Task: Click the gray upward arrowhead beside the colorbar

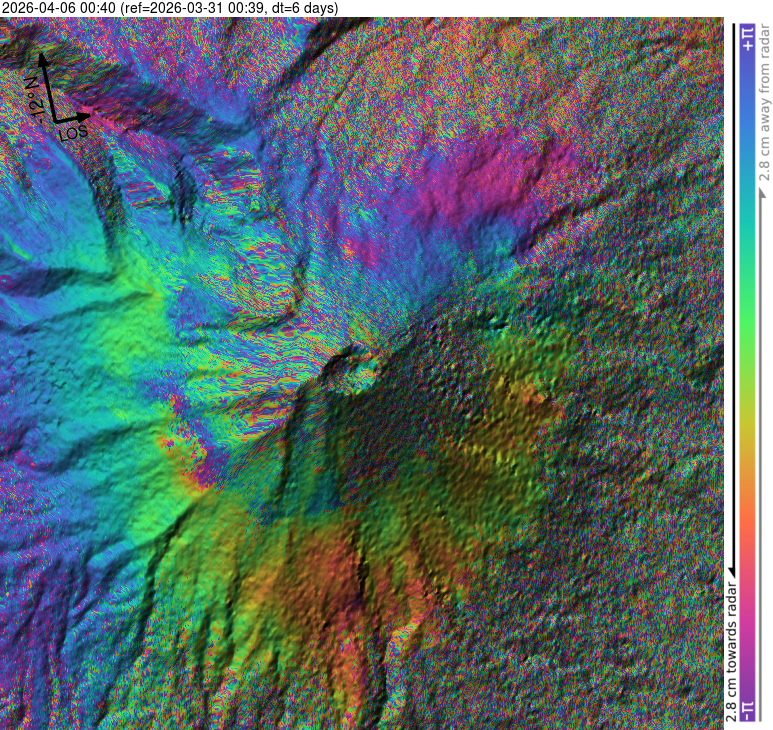Action: click(x=762, y=194)
